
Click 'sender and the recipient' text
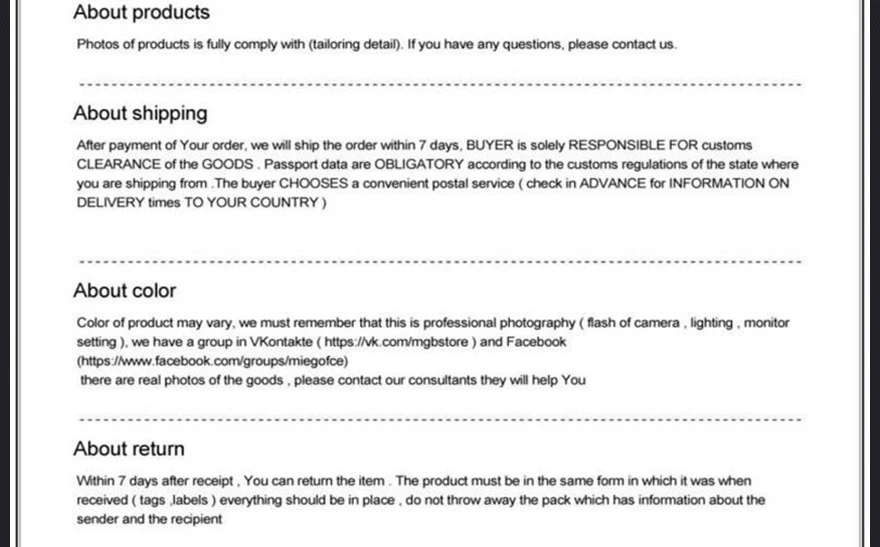149,520
